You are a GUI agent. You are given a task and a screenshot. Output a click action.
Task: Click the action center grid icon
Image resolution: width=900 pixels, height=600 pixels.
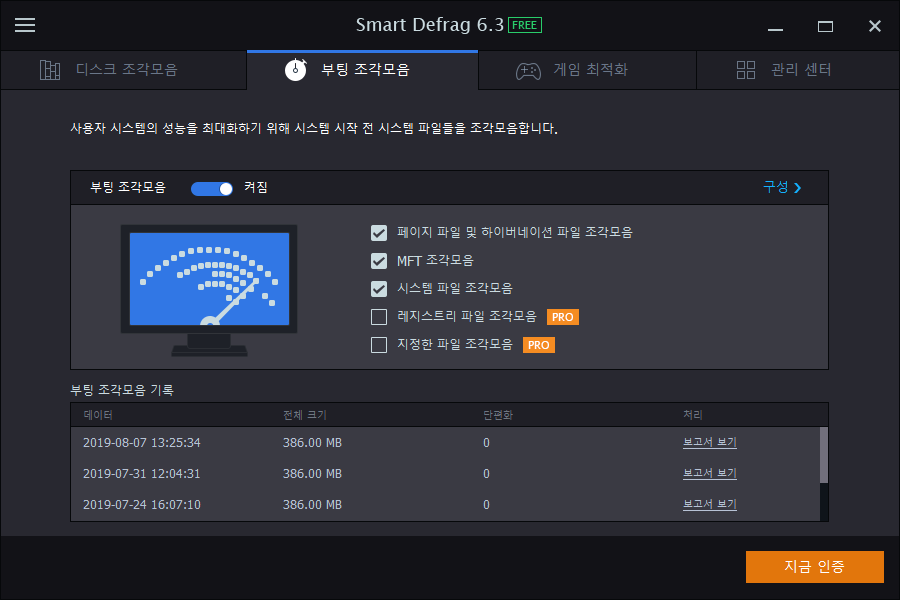click(x=746, y=70)
